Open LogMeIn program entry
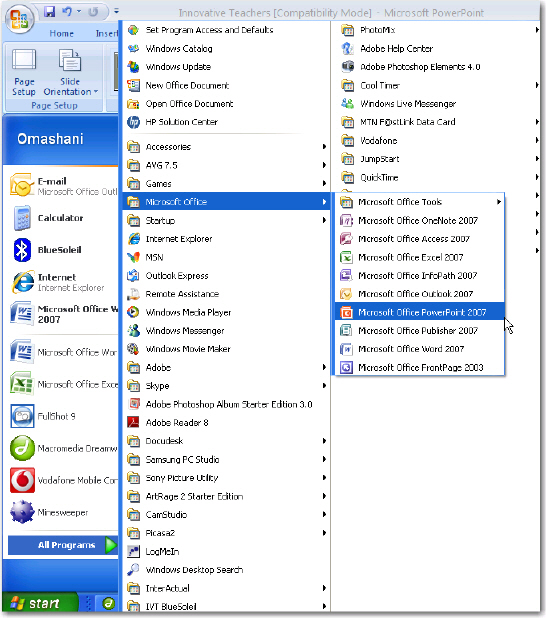Viewport: 546px width, 618px height. pyautogui.click(x=226, y=551)
